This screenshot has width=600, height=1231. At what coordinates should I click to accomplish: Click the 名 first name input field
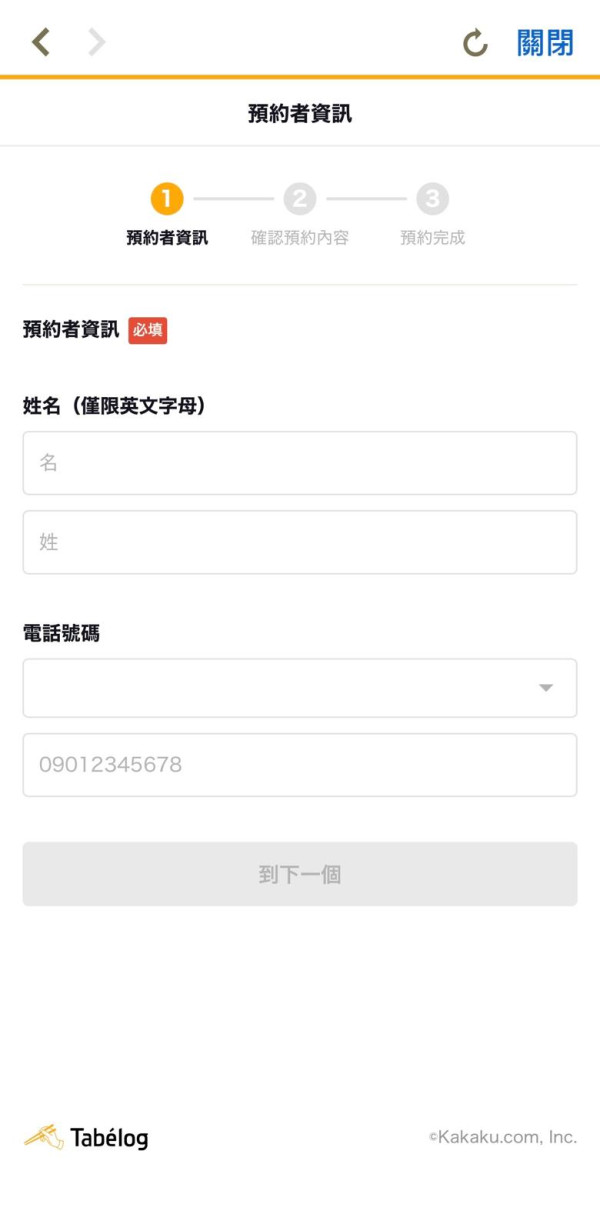click(x=300, y=462)
